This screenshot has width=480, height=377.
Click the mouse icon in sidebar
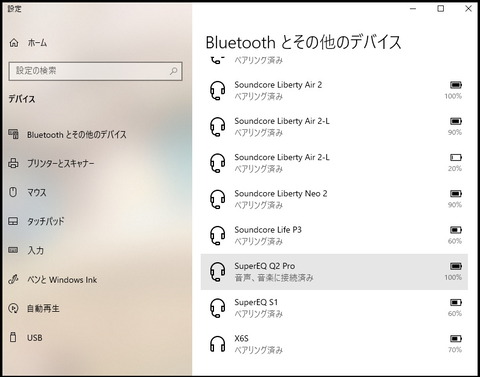point(13,192)
